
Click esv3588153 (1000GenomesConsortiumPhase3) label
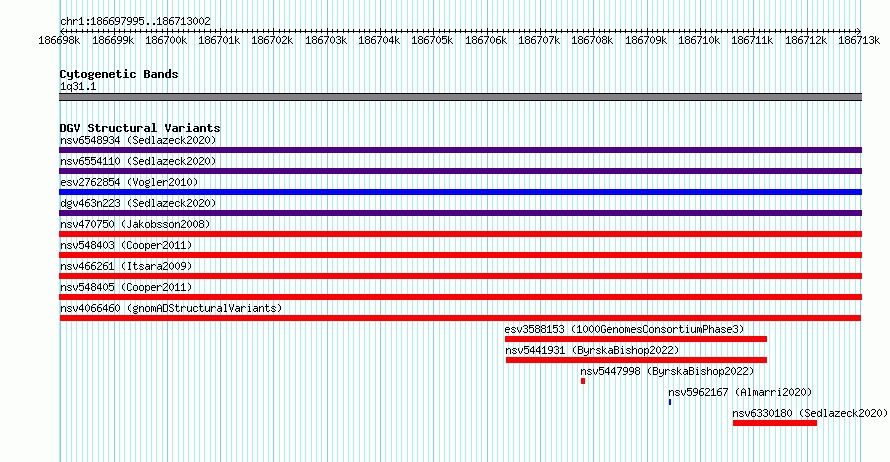(624, 329)
